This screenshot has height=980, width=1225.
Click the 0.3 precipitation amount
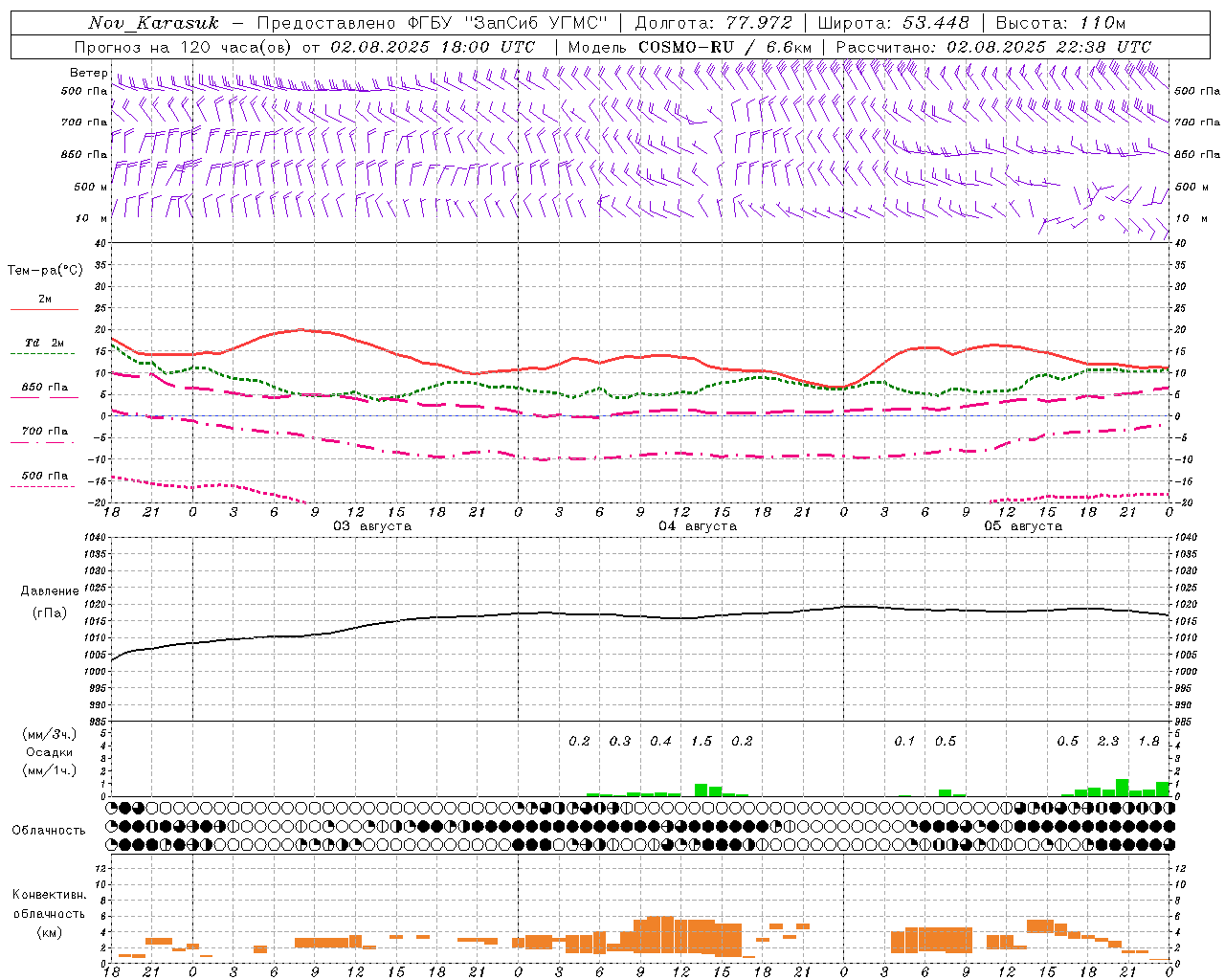pos(620,741)
